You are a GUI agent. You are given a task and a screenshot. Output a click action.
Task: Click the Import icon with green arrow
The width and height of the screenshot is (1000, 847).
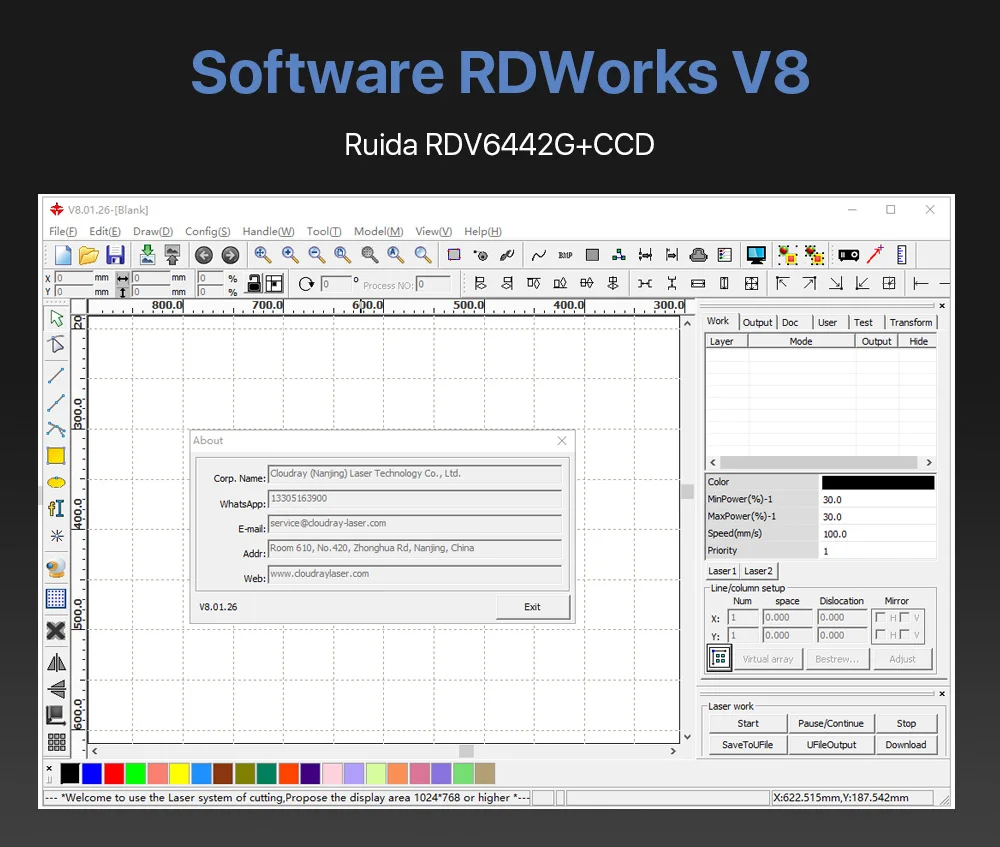[x=147, y=254]
